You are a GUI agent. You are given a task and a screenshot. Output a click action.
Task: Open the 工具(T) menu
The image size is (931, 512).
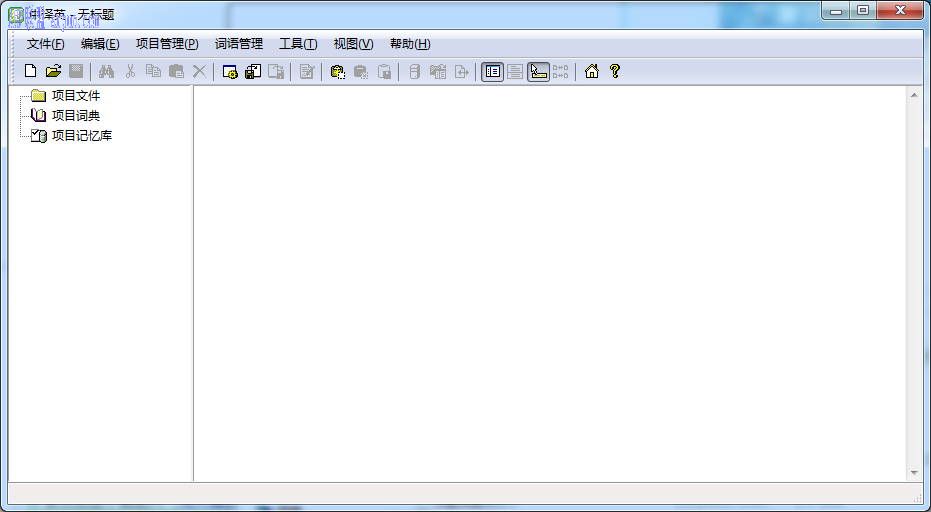tap(298, 44)
